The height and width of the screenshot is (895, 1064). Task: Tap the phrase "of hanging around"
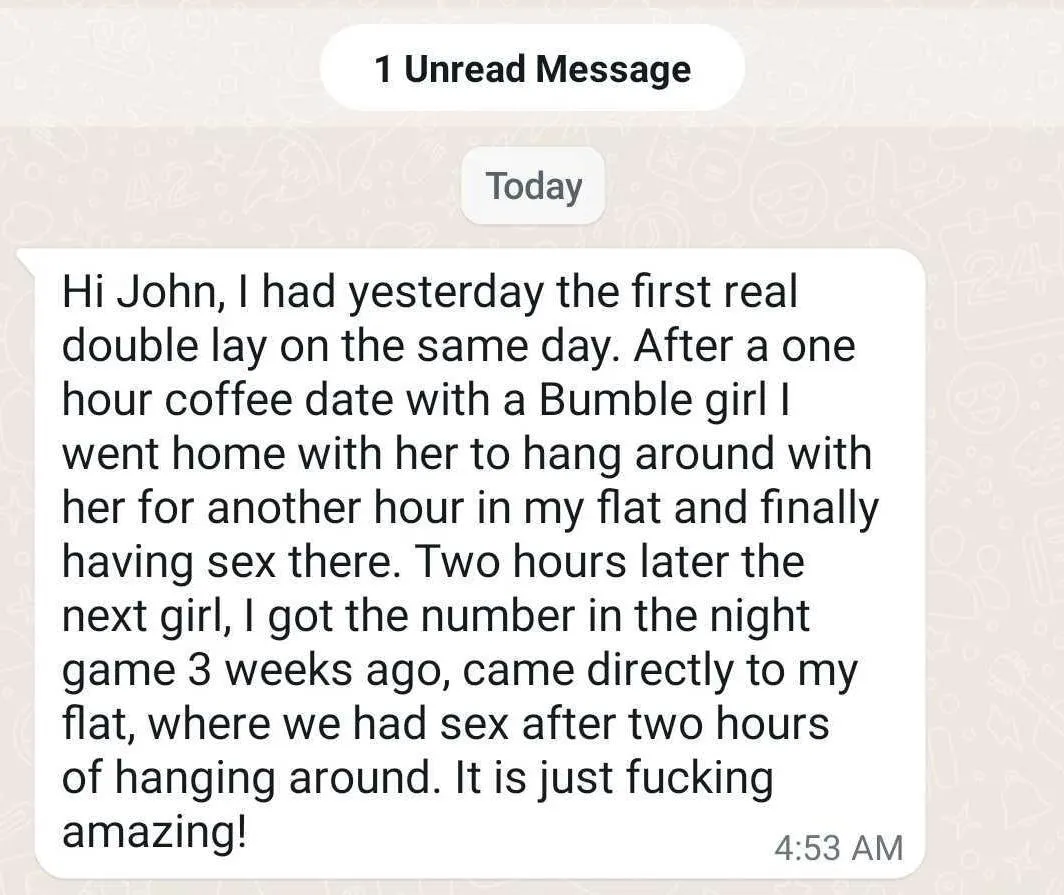tap(247, 779)
